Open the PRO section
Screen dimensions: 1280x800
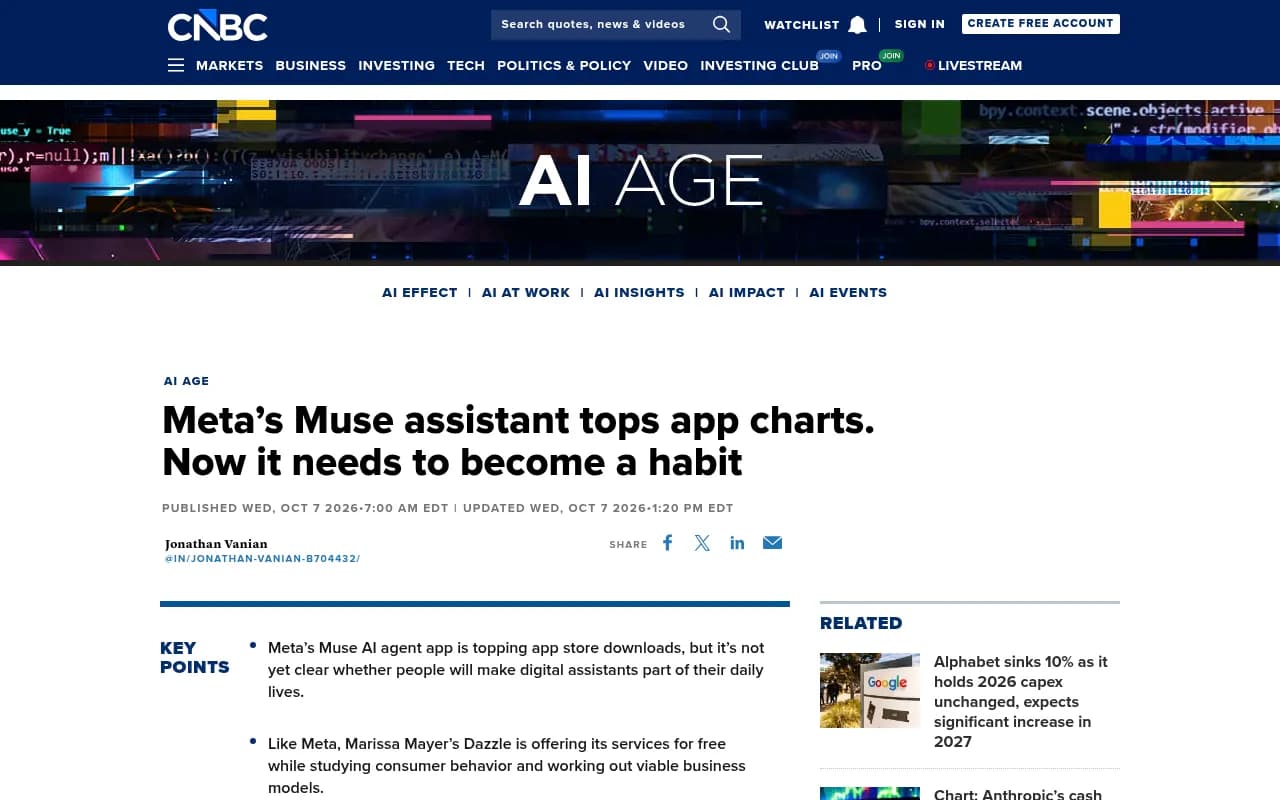[867, 65]
